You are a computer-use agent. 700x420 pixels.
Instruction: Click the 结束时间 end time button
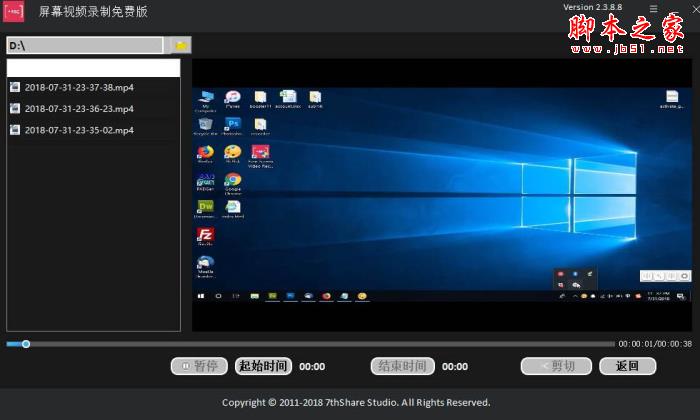402,366
